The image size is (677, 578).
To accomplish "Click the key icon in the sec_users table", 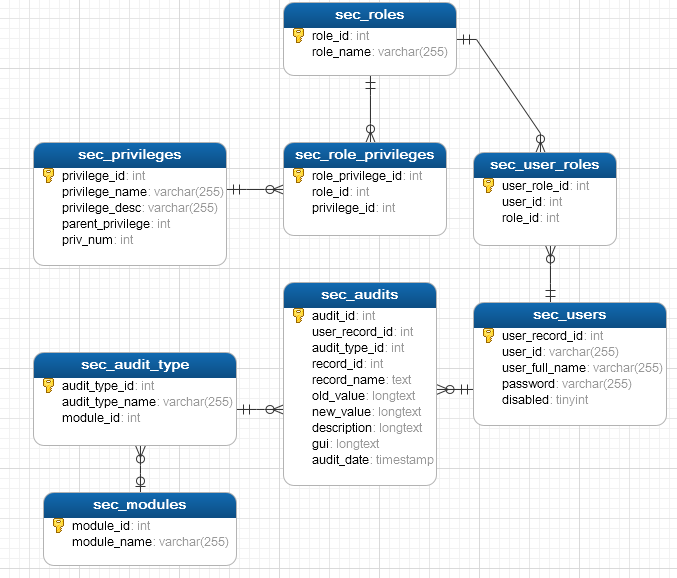I will [x=488, y=335].
